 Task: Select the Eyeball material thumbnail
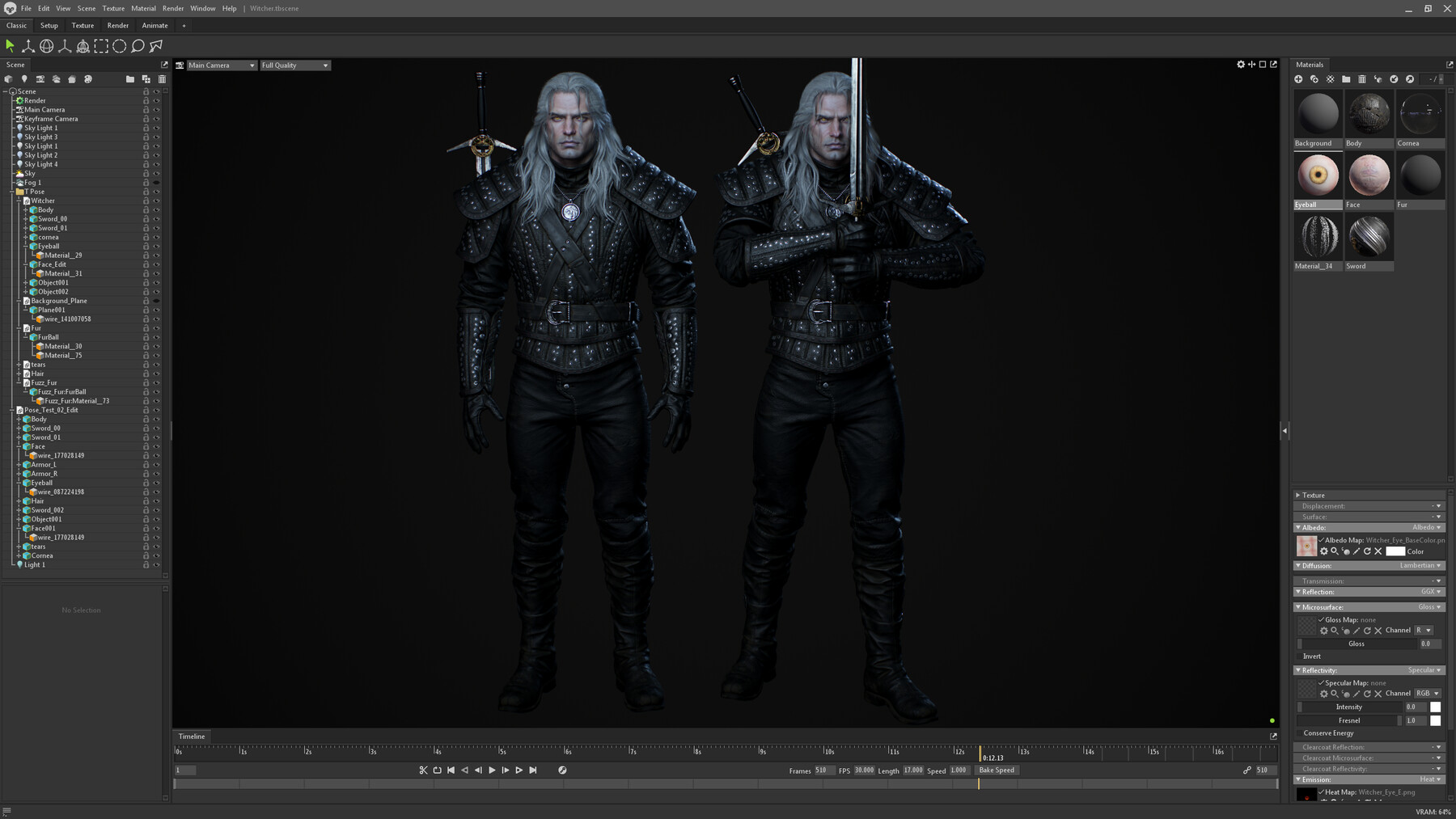click(x=1317, y=174)
